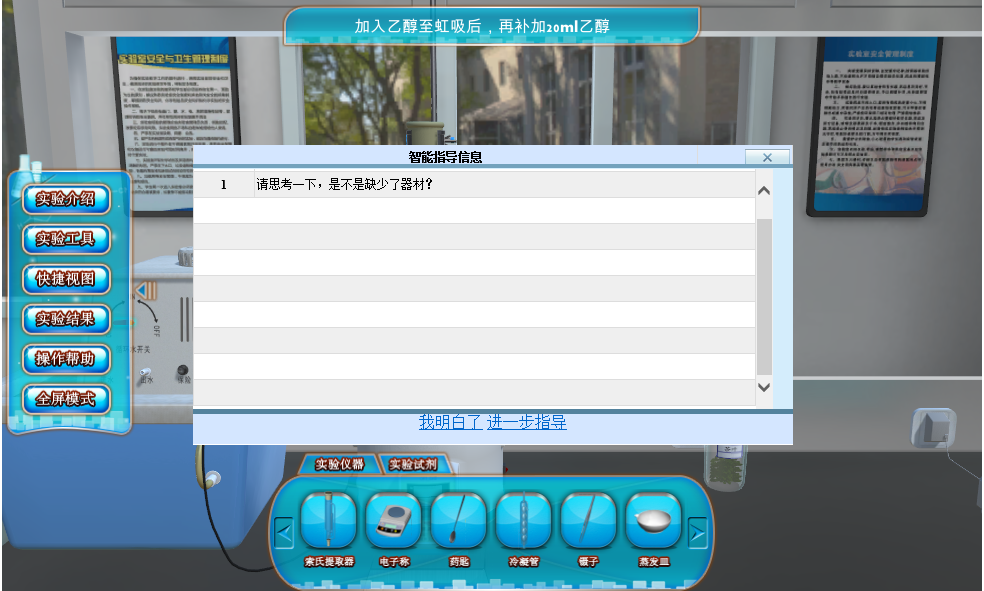This screenshot has width=984, height=591.
Task: Collapse the left side menu panel arrow
Action: 147,291
